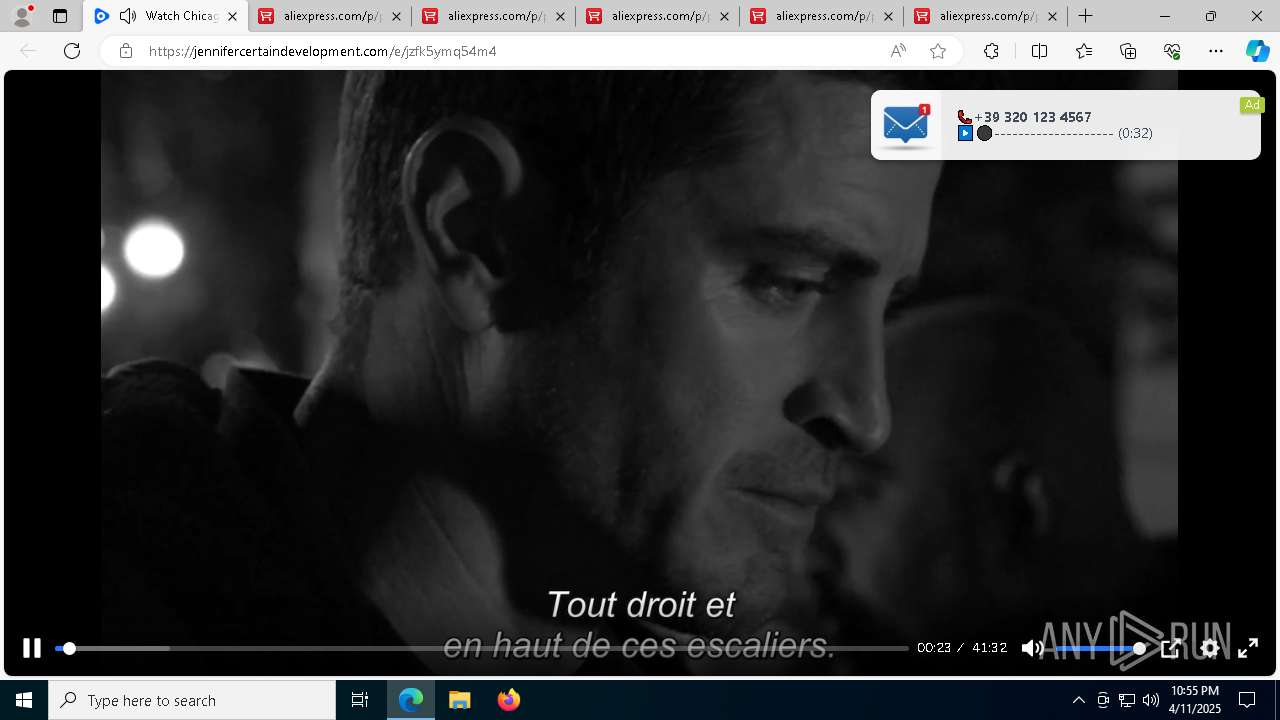This screenshot has height=720, width=1280.
Task: Open Extensions puzzle icon
Action: [991, 51]
